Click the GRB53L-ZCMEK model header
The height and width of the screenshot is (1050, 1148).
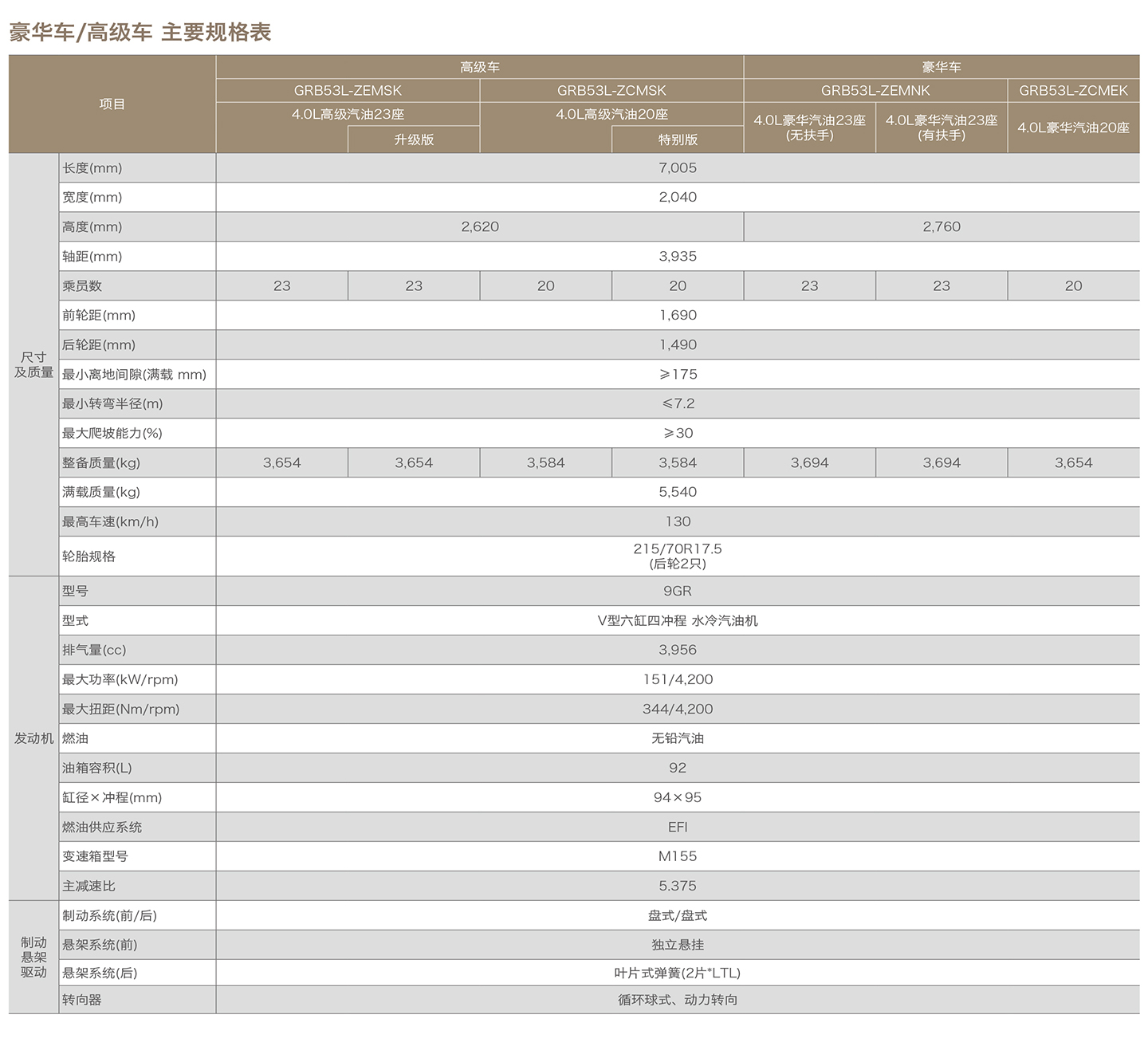click(1073, 90)
